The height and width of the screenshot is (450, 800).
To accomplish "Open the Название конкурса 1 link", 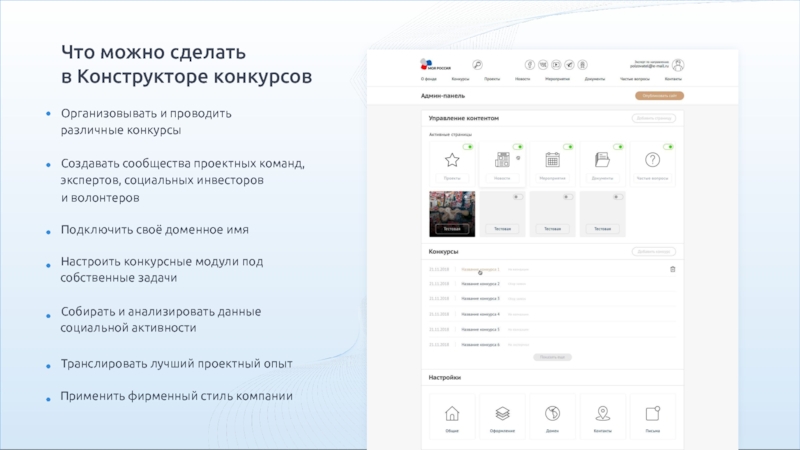I will pyautogui.click(x=480, y=269).
